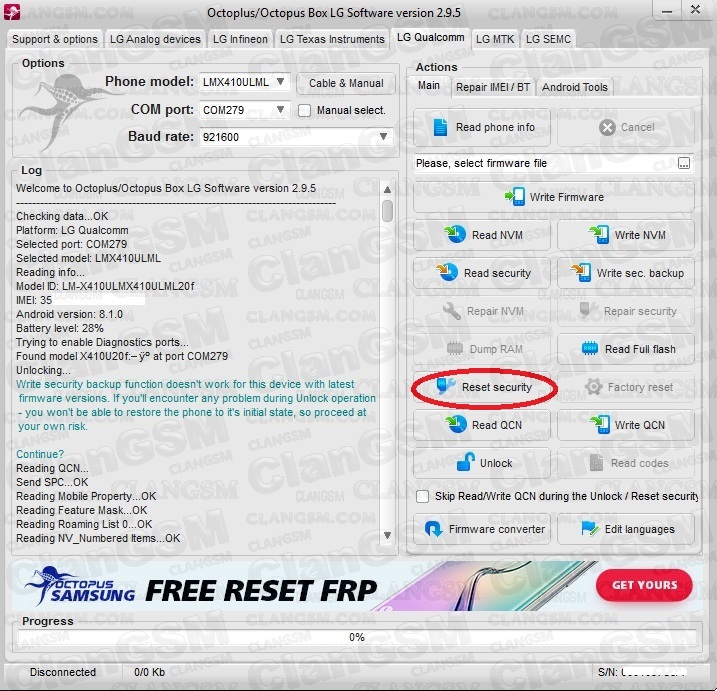Click the log scrollbar up arrow

coord(387,189)
